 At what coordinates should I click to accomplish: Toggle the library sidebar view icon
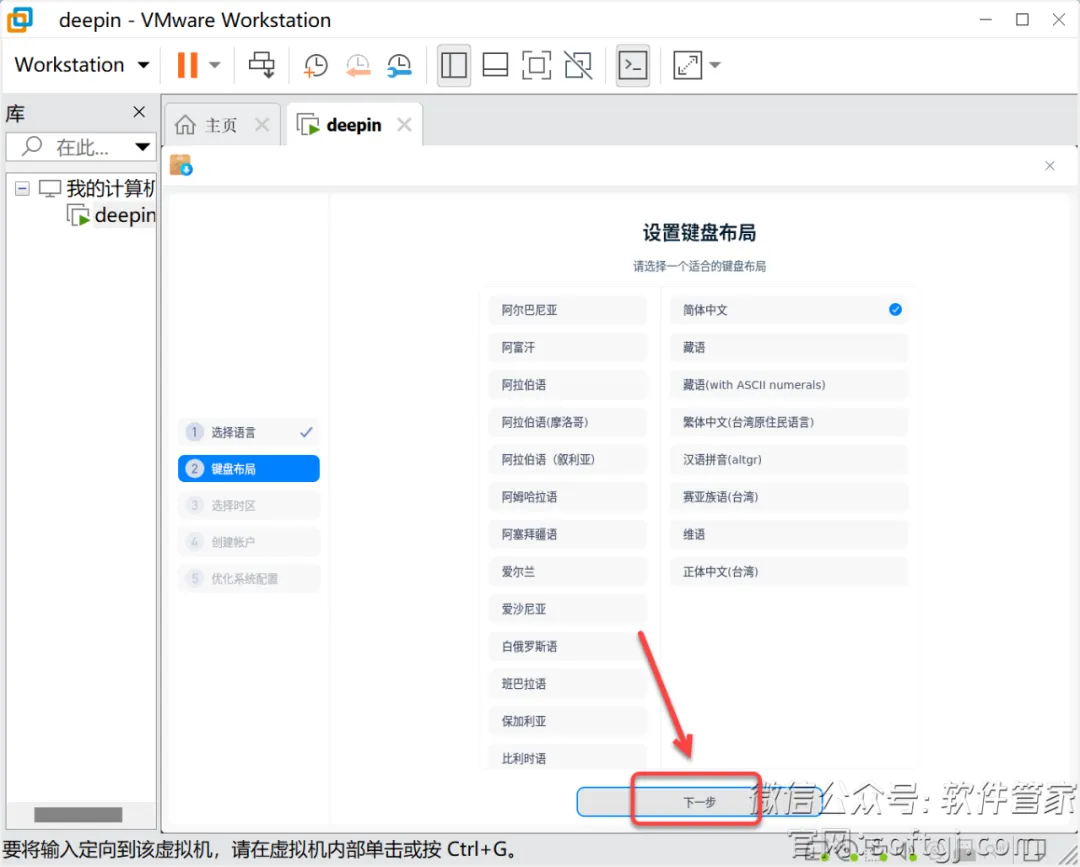click(454, 65)
